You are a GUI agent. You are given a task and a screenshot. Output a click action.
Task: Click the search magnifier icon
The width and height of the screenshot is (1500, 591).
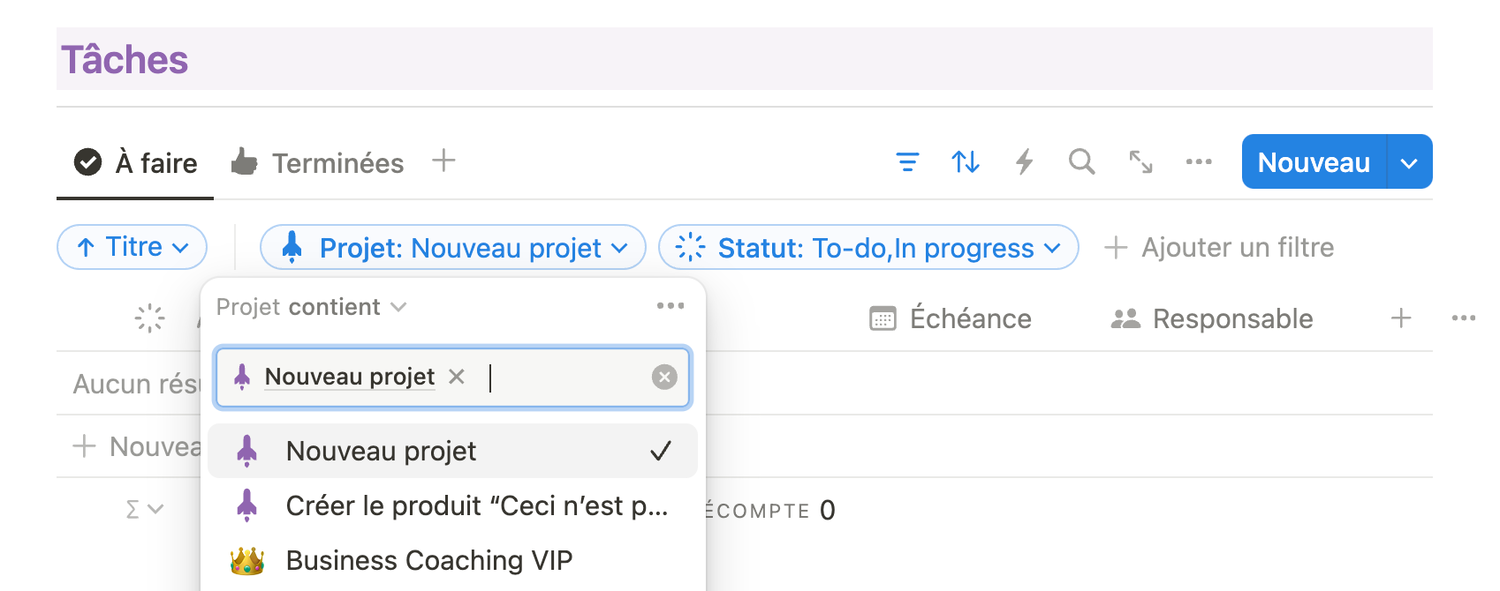(1081, 162)
